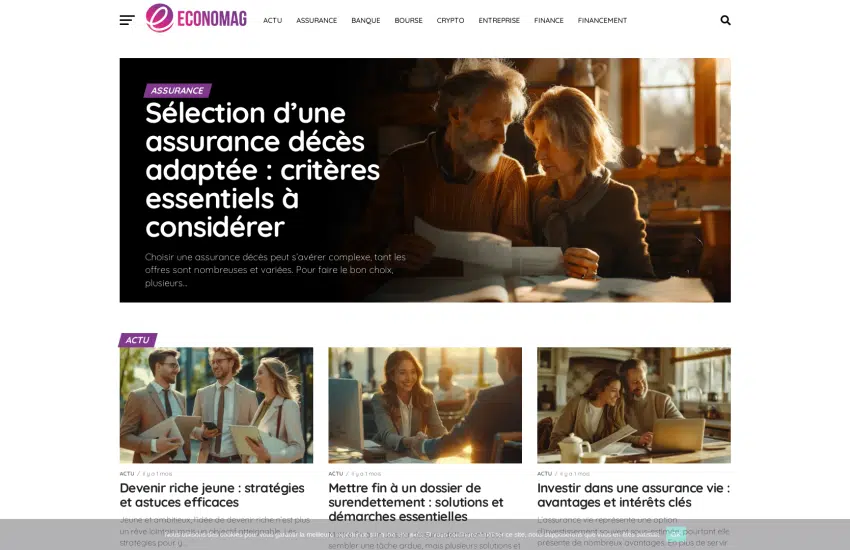Go to the BANQUE section
The width and height of the screenshot is (850, 550).
[x=366, y=21]
